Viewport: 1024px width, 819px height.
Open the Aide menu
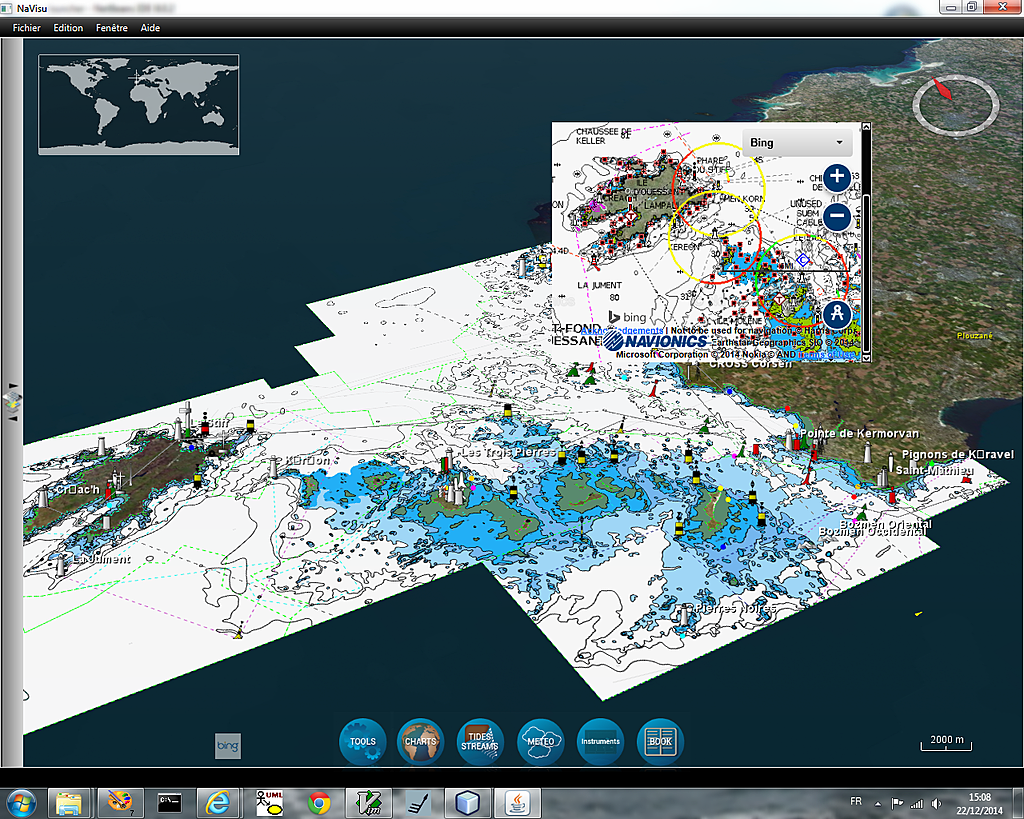pyautogui.click(x=150, y=27)
